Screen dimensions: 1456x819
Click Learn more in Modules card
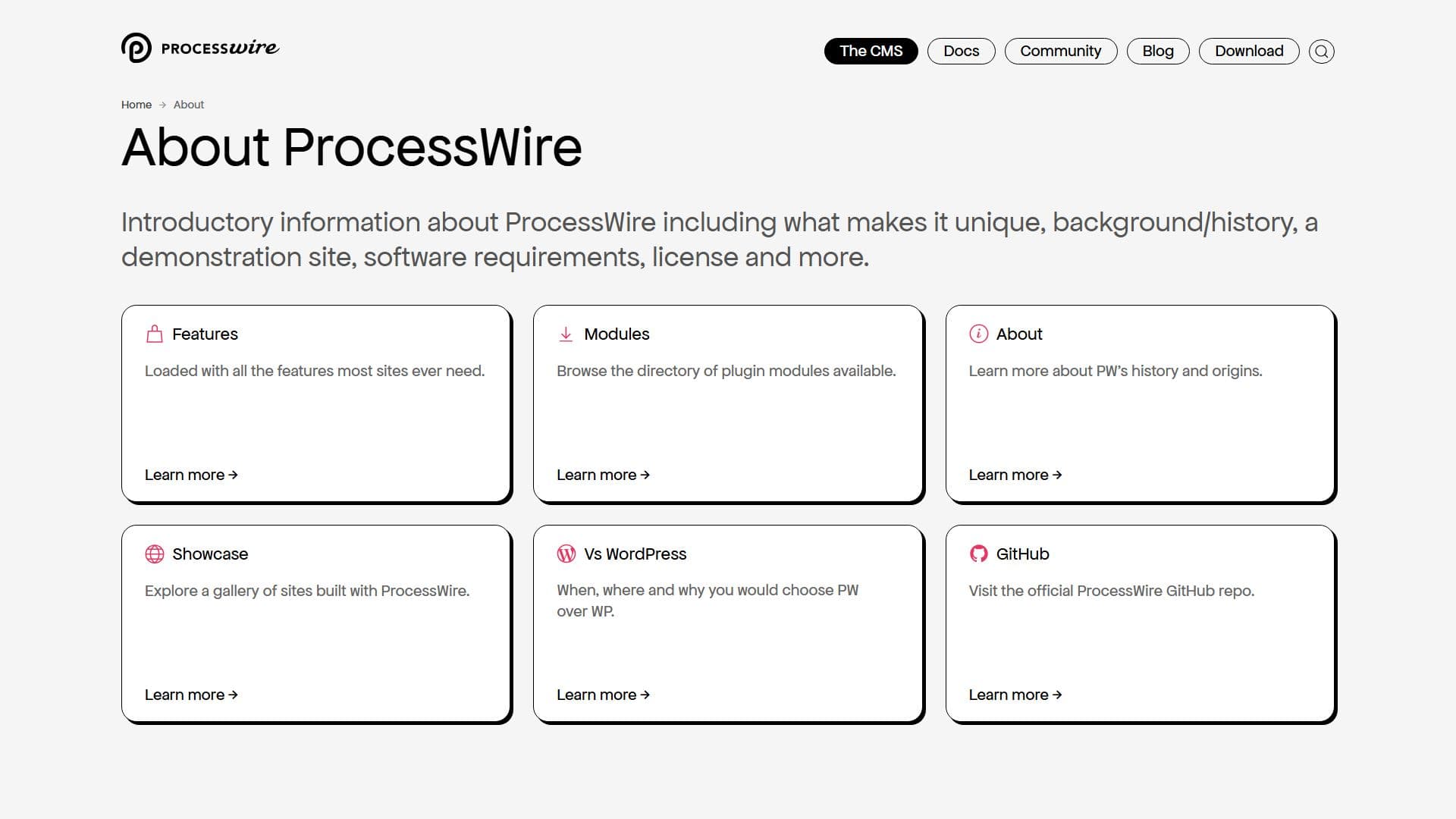pyautogui.click(x=603, y=475)
